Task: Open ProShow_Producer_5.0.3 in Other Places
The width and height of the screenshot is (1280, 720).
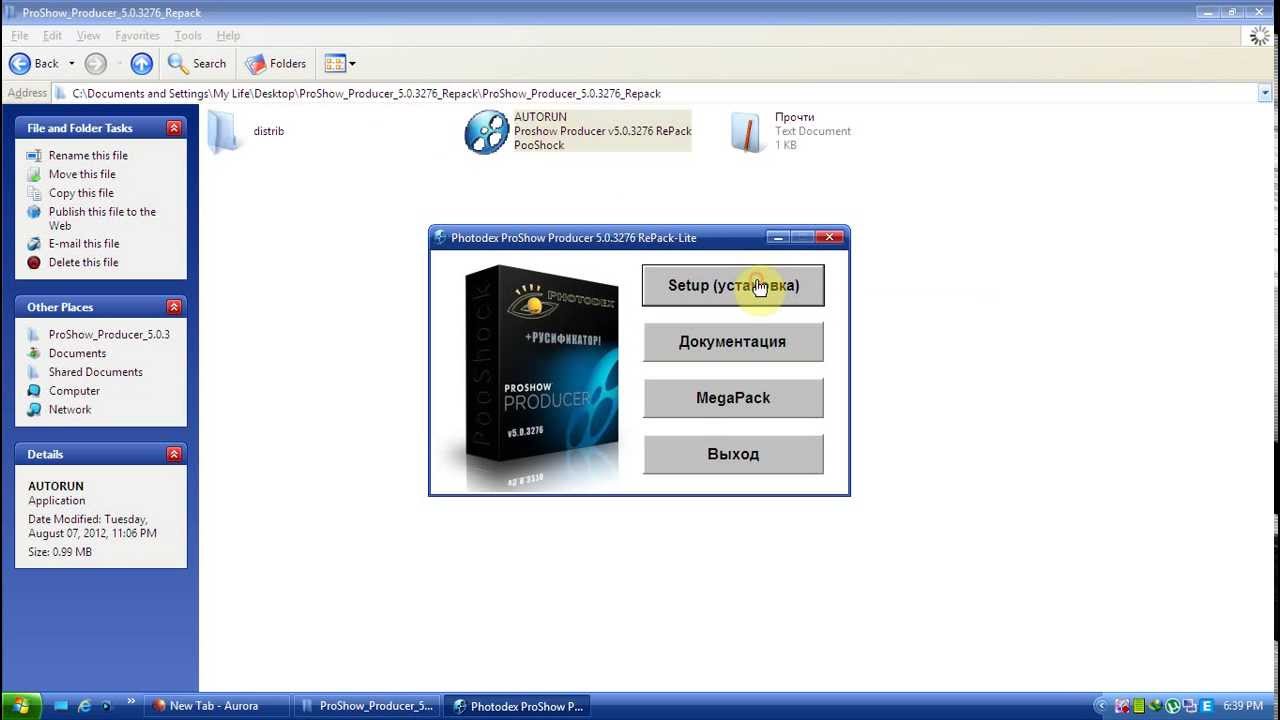Action: 109,334
